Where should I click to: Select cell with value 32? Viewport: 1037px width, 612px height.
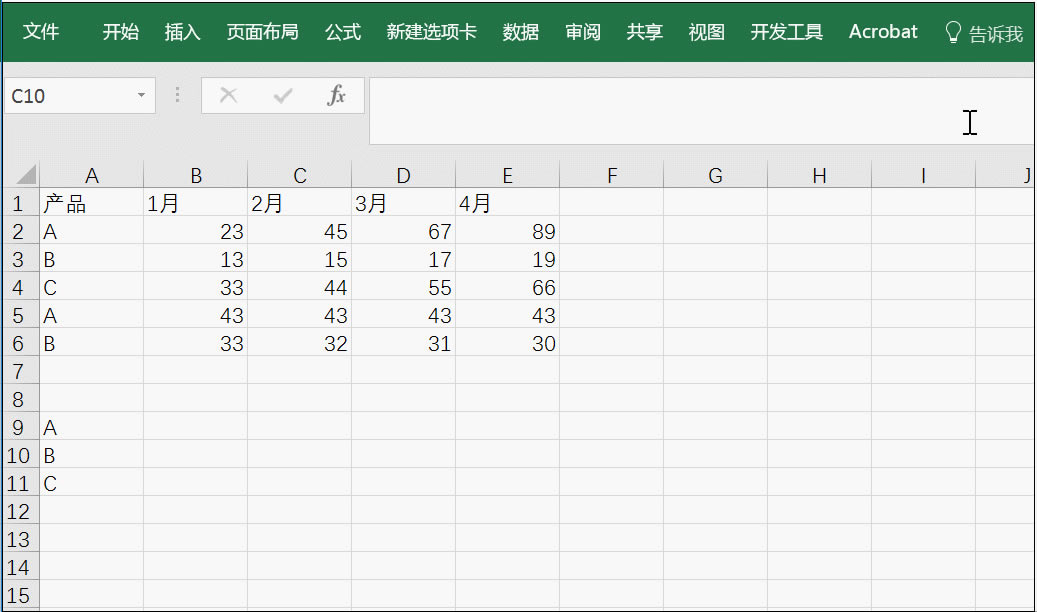pos(300,343)
